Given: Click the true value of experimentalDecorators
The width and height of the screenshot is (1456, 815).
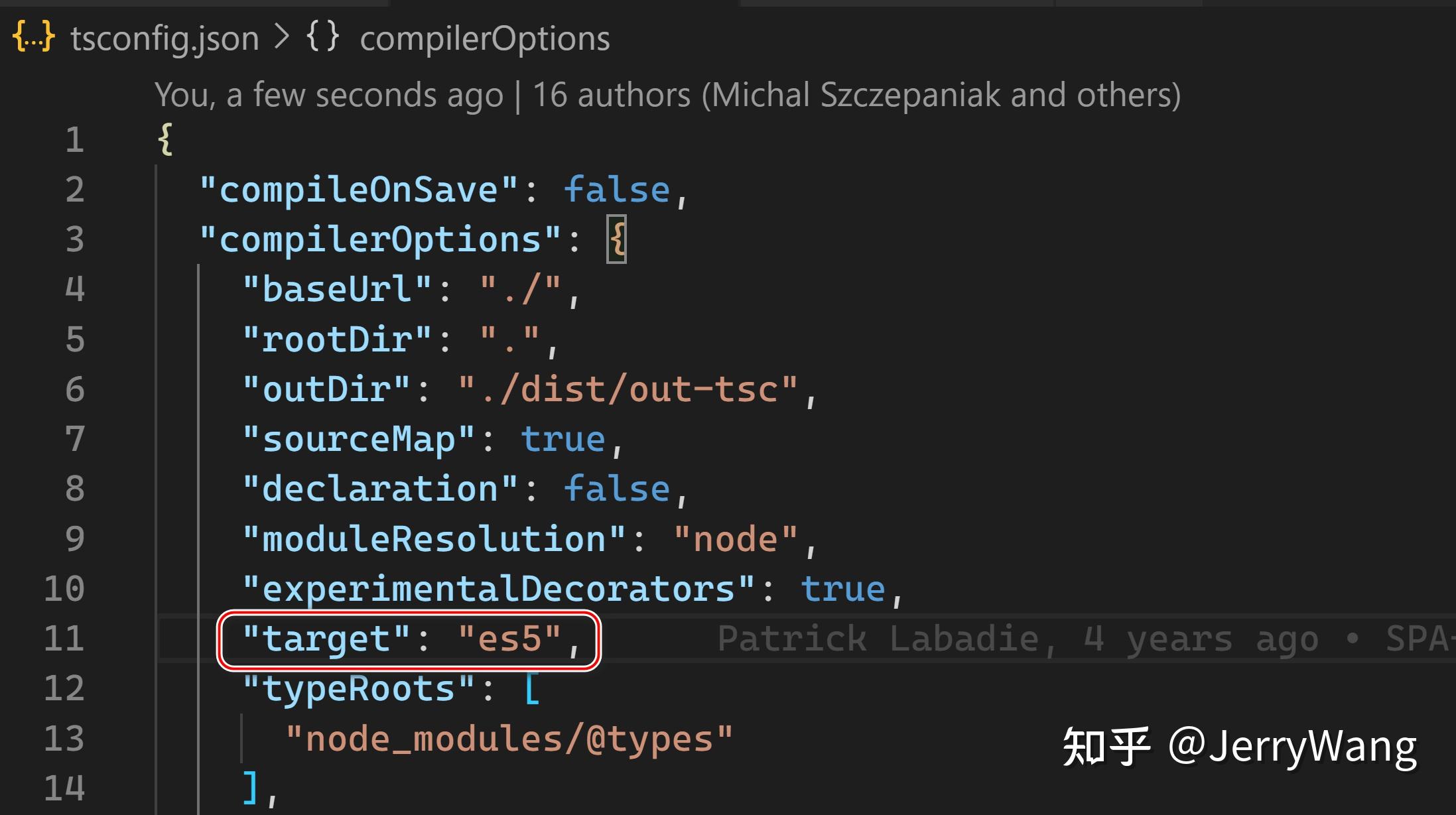Looking at the screenshot, I should pyautogui.click(x=843, y=589).
